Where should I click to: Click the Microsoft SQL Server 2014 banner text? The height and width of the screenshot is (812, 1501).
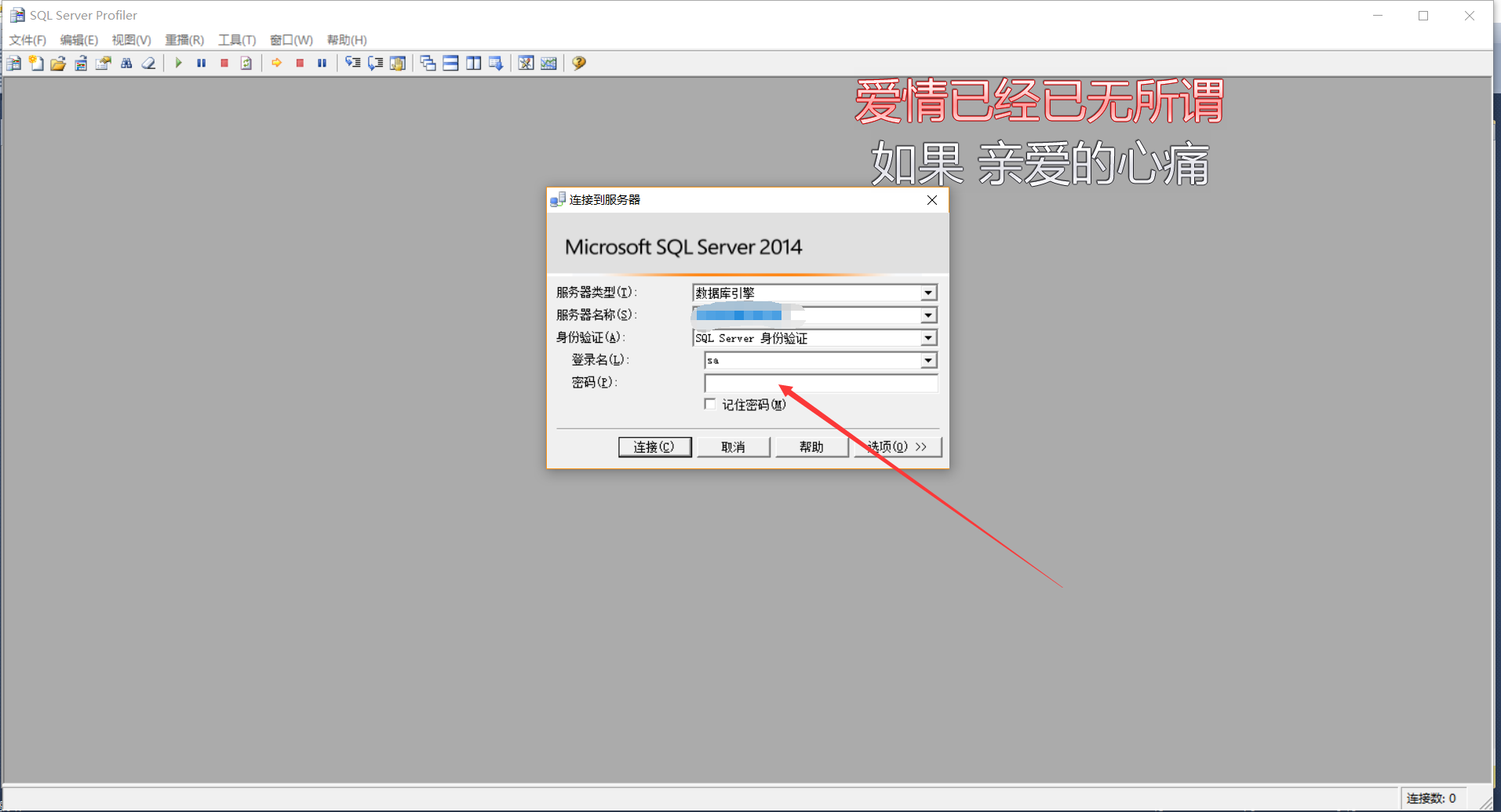(683, 247)
